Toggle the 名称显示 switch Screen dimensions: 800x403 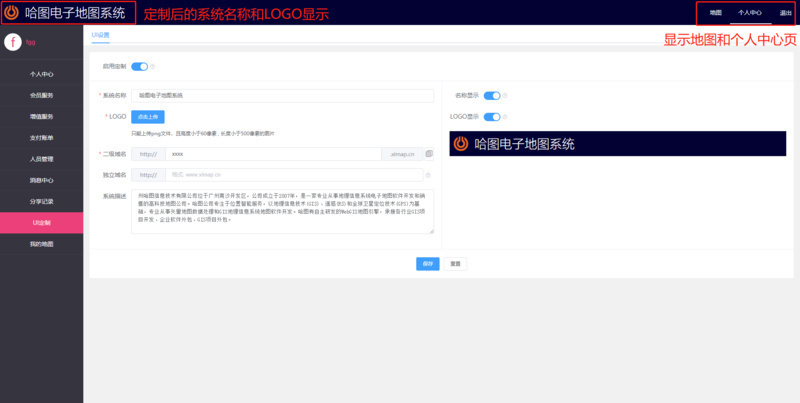coord(492,95)
